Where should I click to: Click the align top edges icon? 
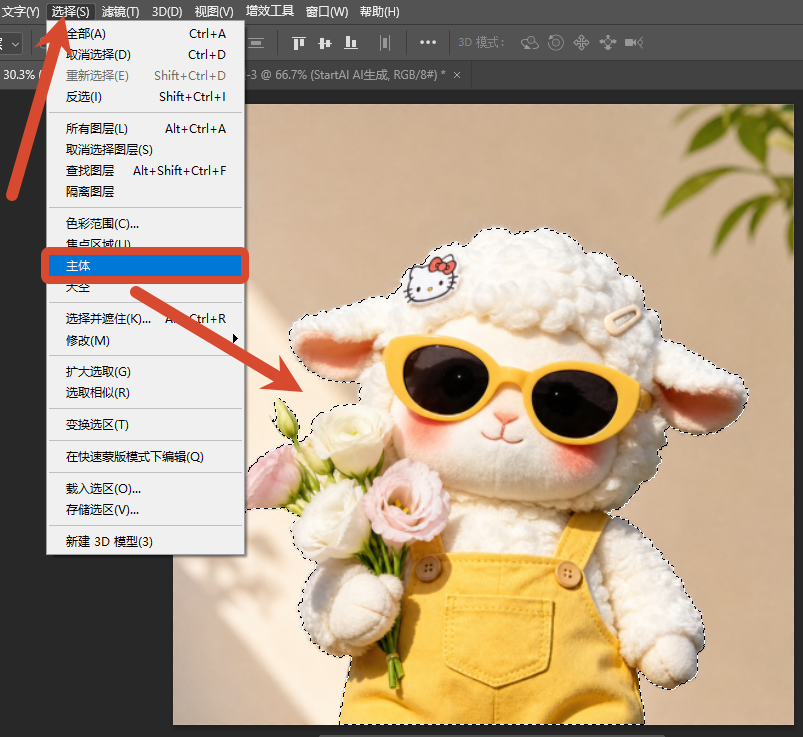pyautogui.click(x=299, y=43)
